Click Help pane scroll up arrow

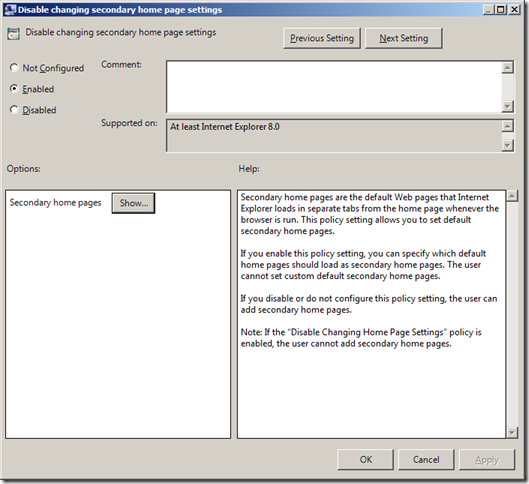[x=512, y=196]
